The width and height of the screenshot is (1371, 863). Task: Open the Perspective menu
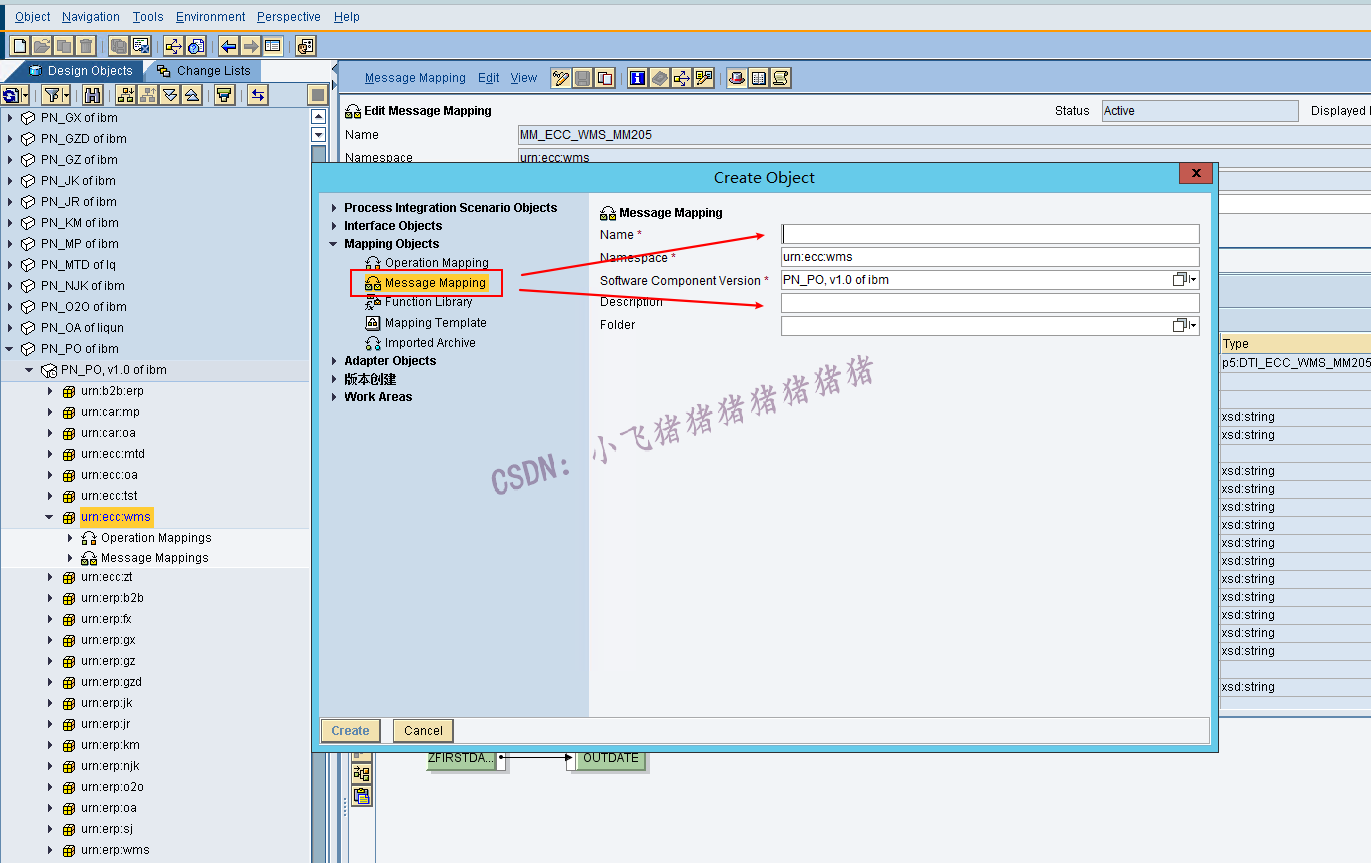tap(289, 17)
